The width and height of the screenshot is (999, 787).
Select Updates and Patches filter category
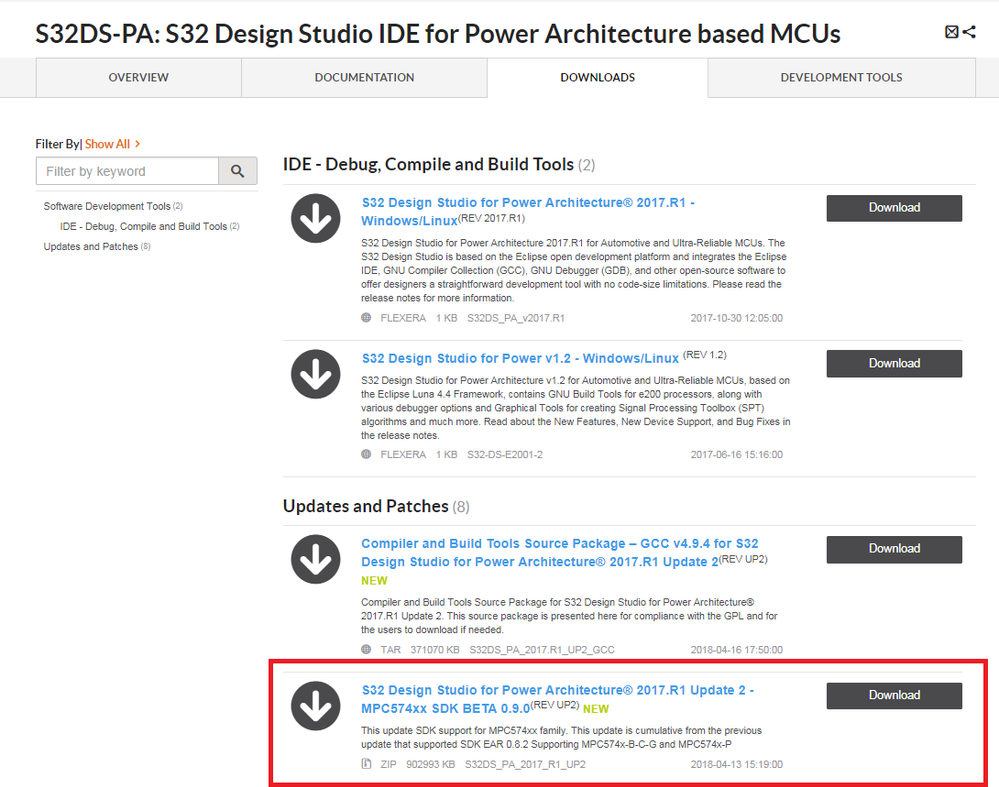91,247
